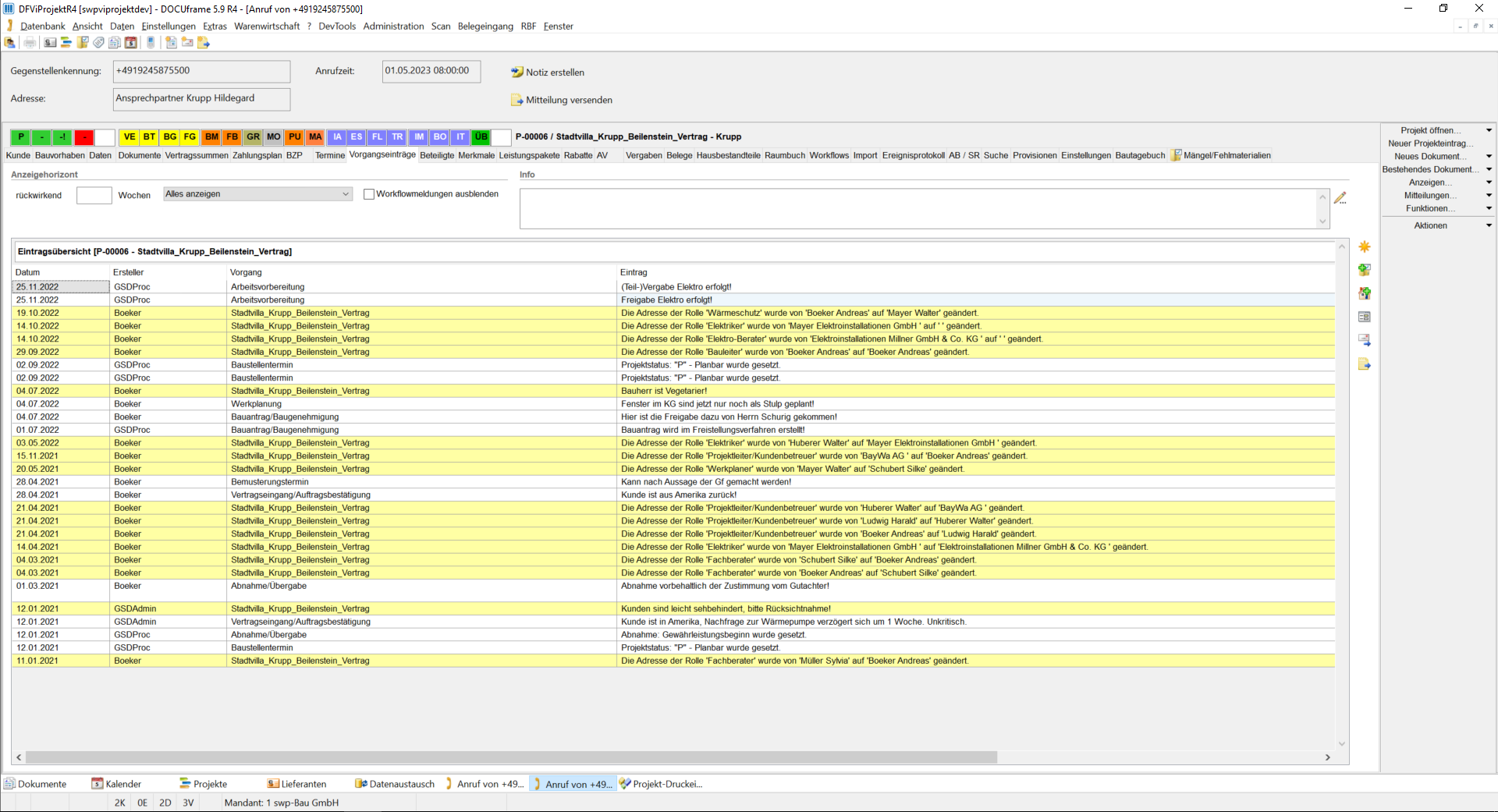Expand the Mitteilungen dropdown arrow
This screenshot has height=812, width=1498.
point(1489,195)
